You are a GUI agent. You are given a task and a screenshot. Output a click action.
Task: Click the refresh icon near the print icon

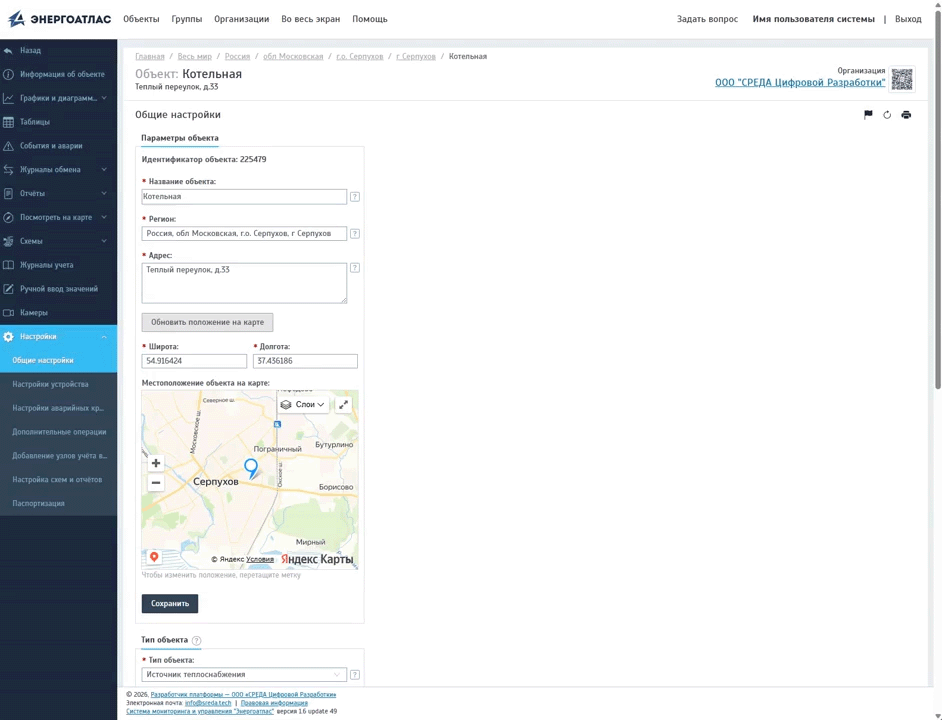(887, 115)
